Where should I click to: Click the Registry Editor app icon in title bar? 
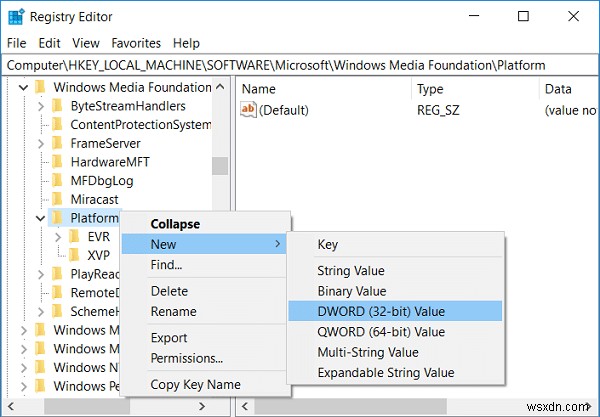[x=17, y=17]
